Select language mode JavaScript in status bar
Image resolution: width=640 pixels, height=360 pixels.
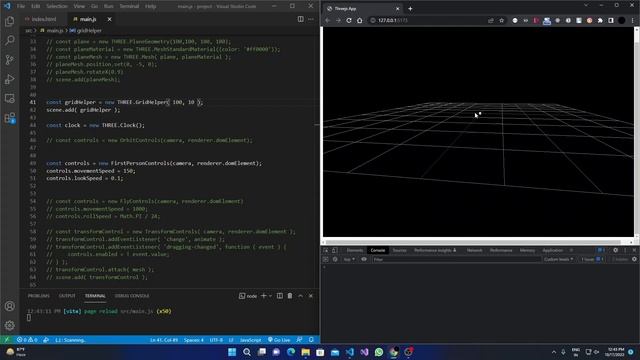coord(250,340)
